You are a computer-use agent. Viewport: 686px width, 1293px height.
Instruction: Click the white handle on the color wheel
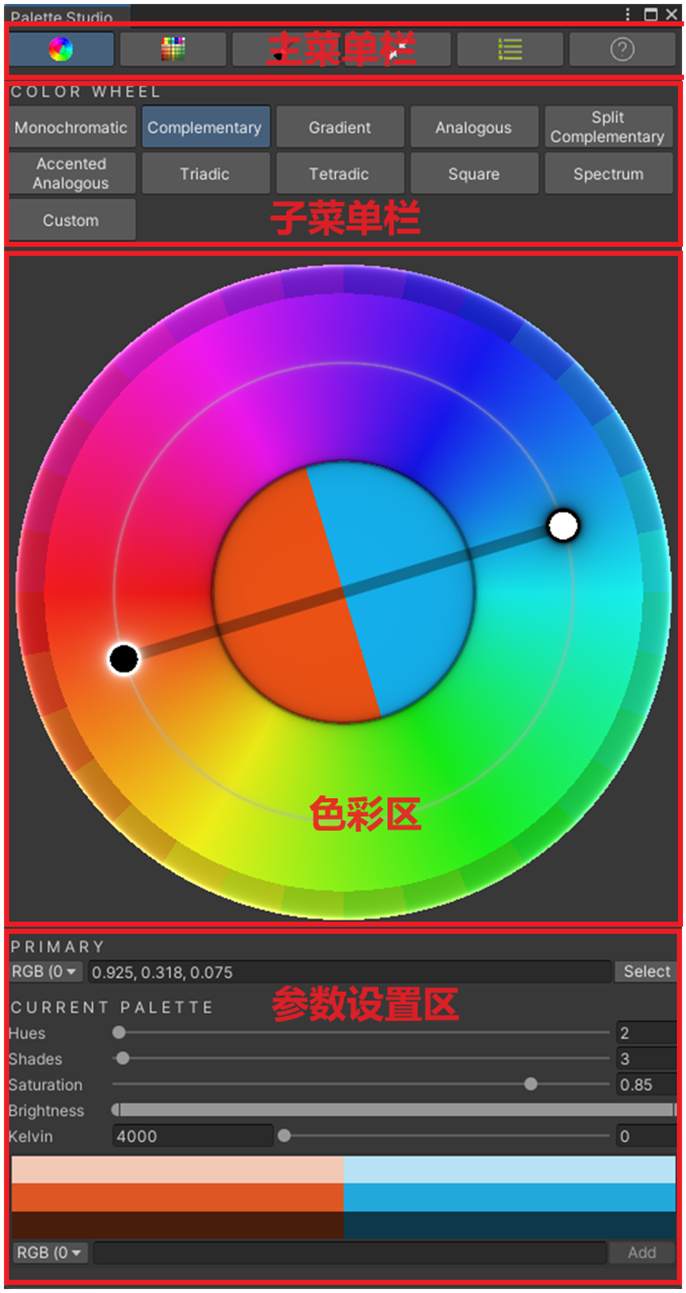(x=564, y=525)
